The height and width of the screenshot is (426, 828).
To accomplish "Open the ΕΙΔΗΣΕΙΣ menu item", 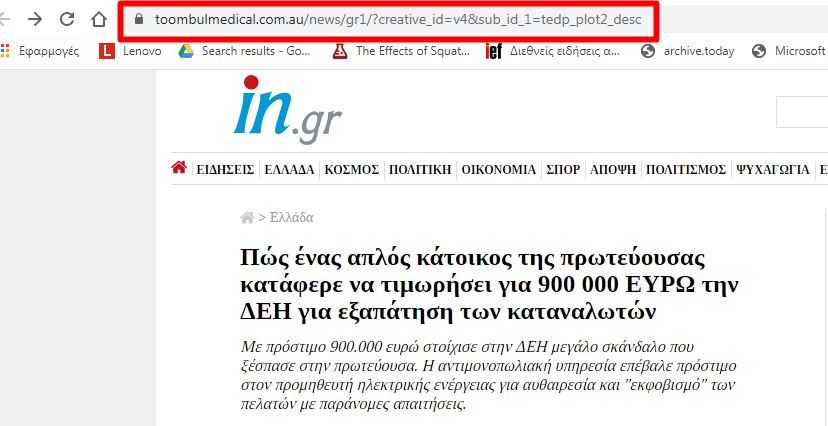I will point(225,170).
